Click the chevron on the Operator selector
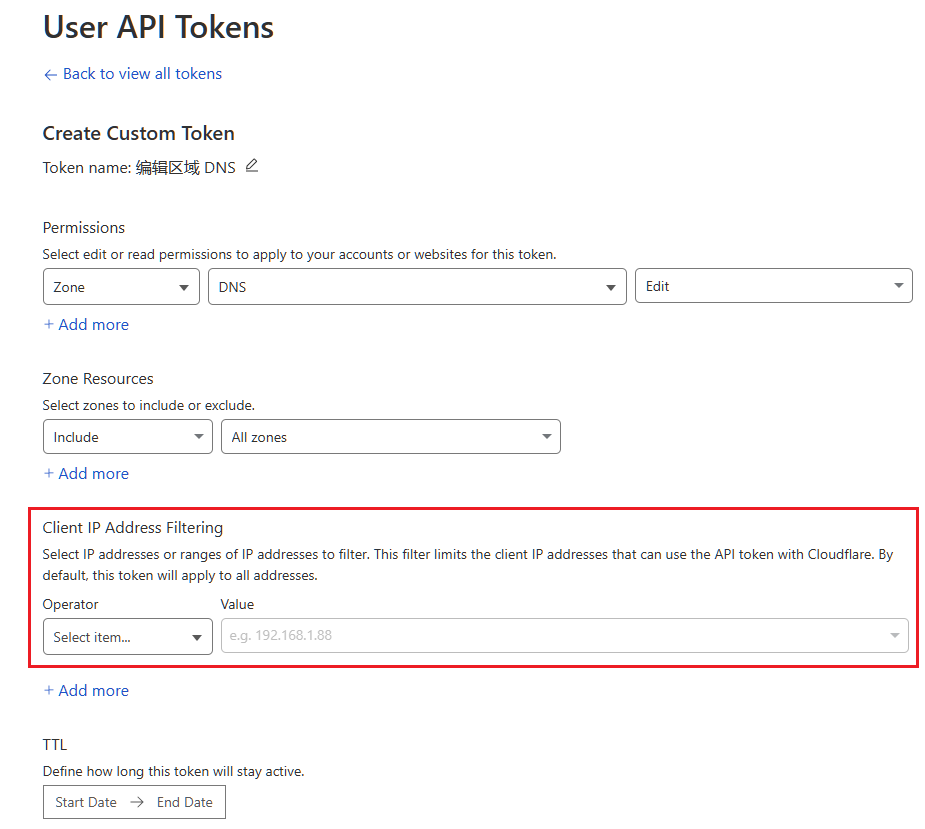 click(x=197, y=635)
